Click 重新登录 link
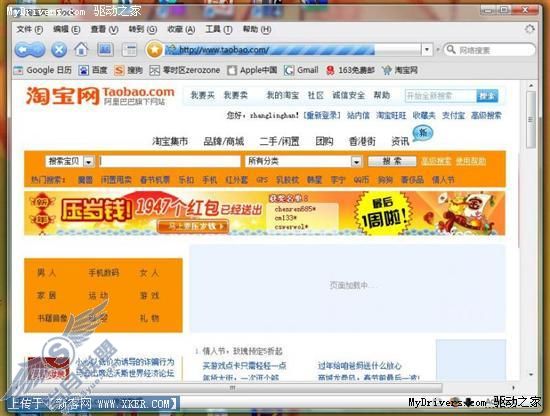550x416 pixels. pos(322,115)
